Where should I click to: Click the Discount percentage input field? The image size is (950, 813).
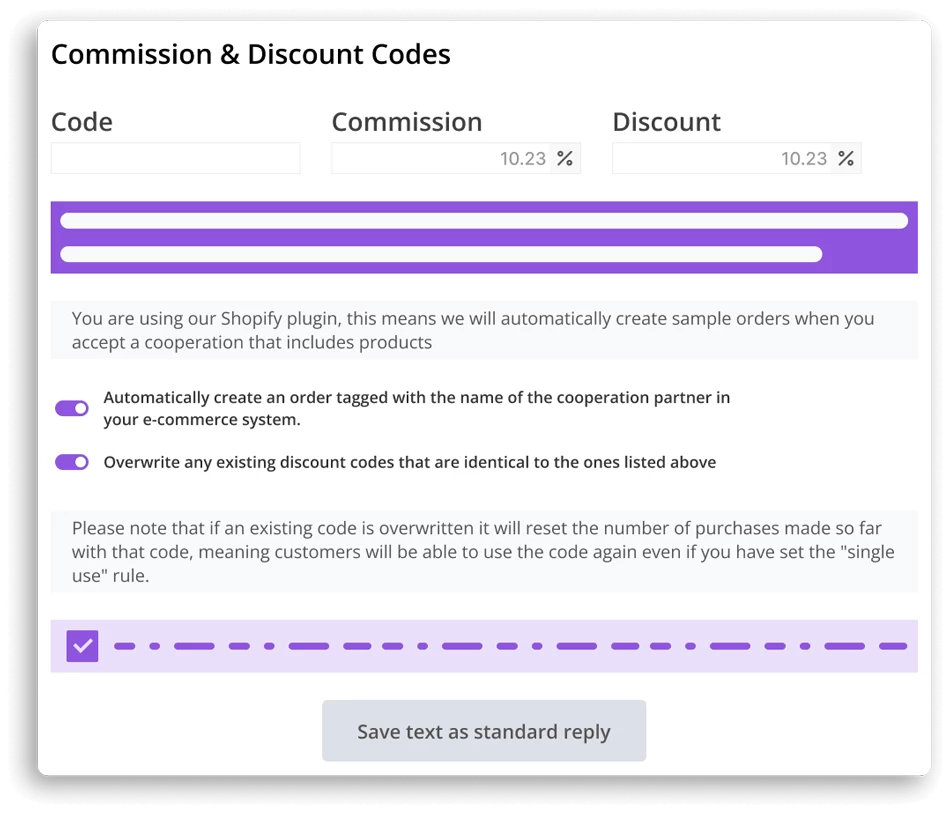722,158
